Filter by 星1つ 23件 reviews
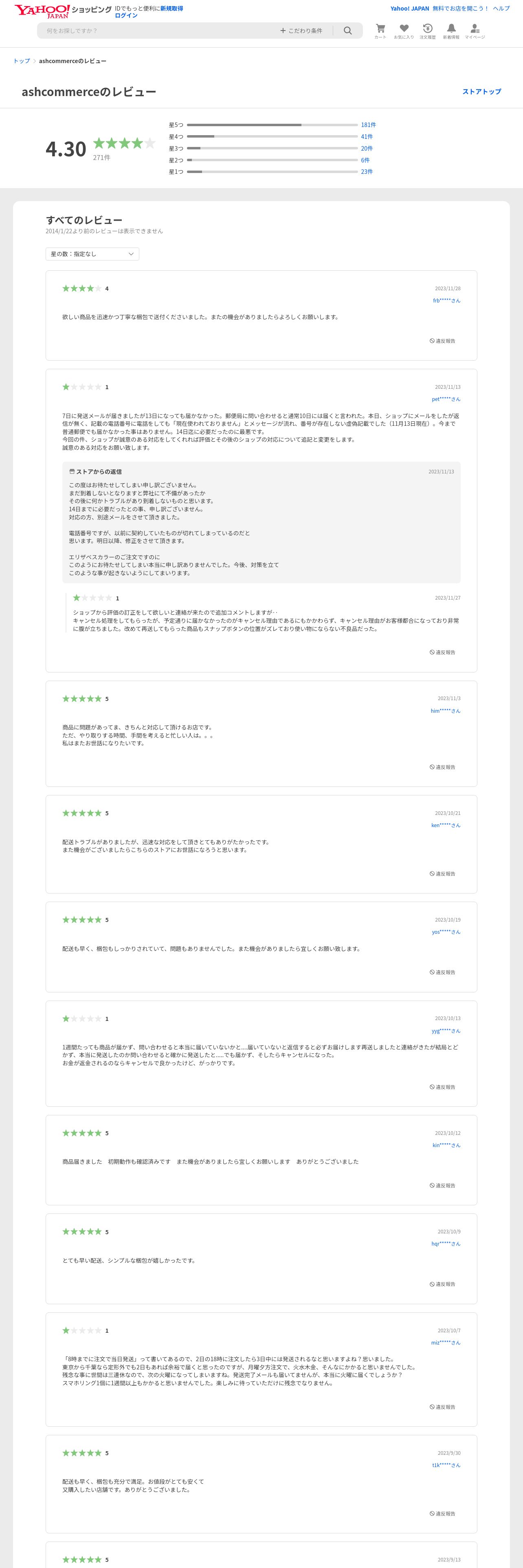The image size is (523, 1568). [367, 172]
